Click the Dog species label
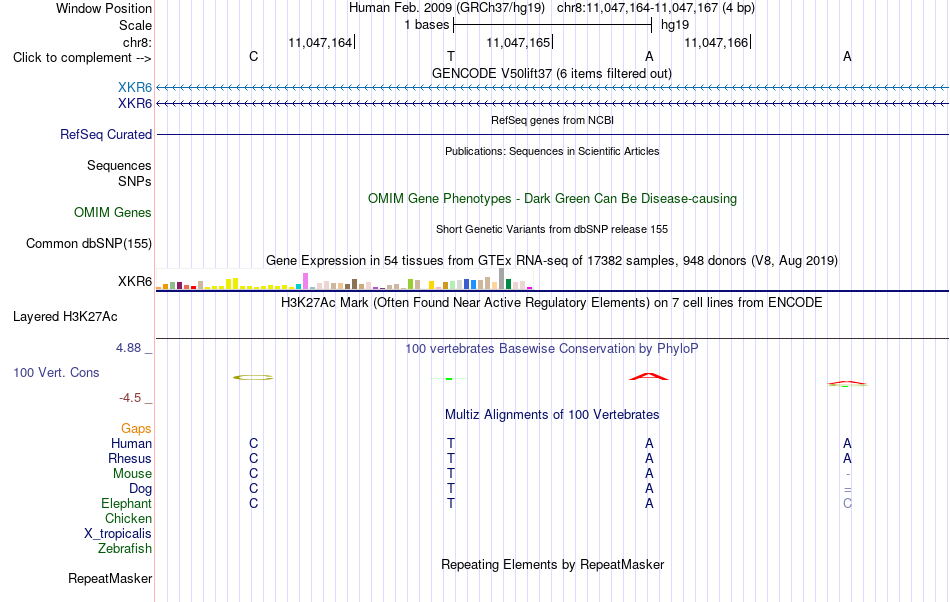The height and width of the screenshot is (602, 950). 140,489
